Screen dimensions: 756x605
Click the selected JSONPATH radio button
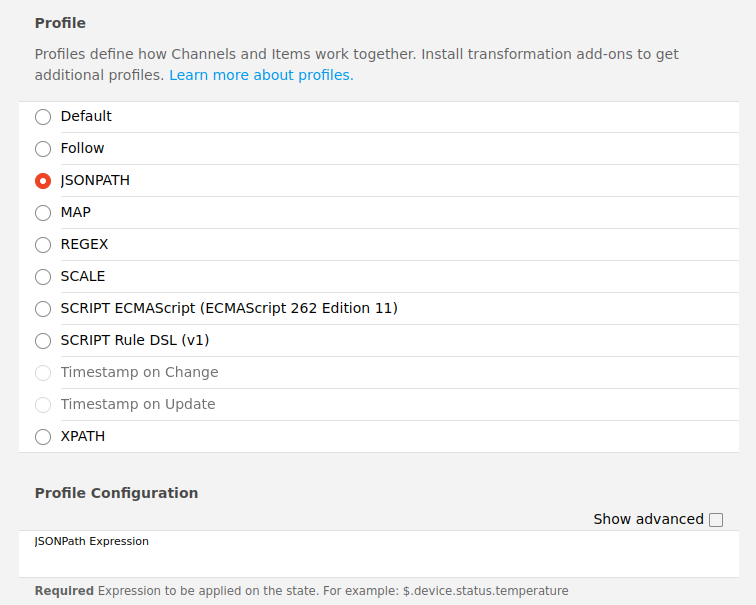click(x=43, y=181)
